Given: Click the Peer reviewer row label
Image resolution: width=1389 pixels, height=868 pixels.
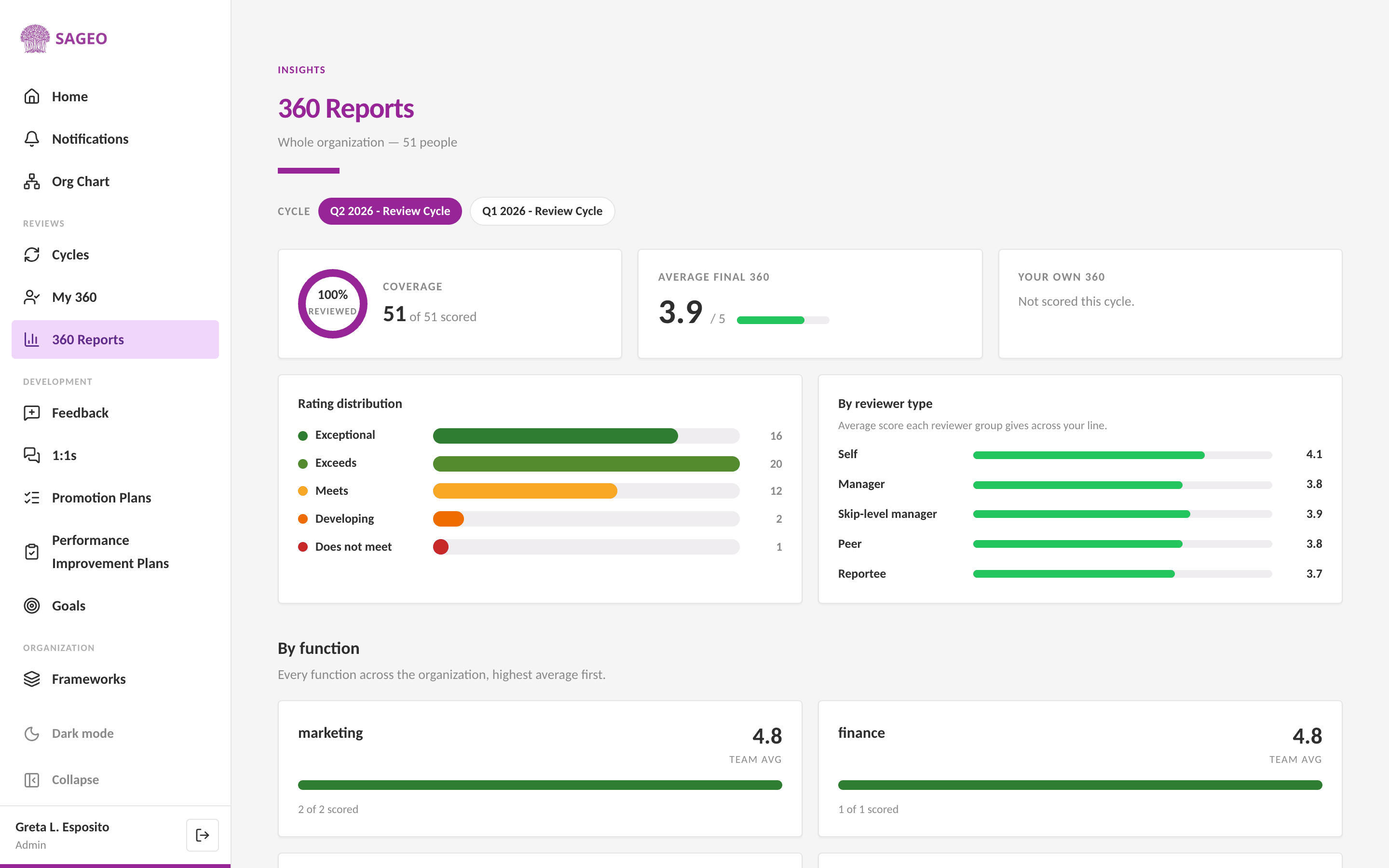Looking at the screenshot, I should pyautogui.click(x=849, y=543).
